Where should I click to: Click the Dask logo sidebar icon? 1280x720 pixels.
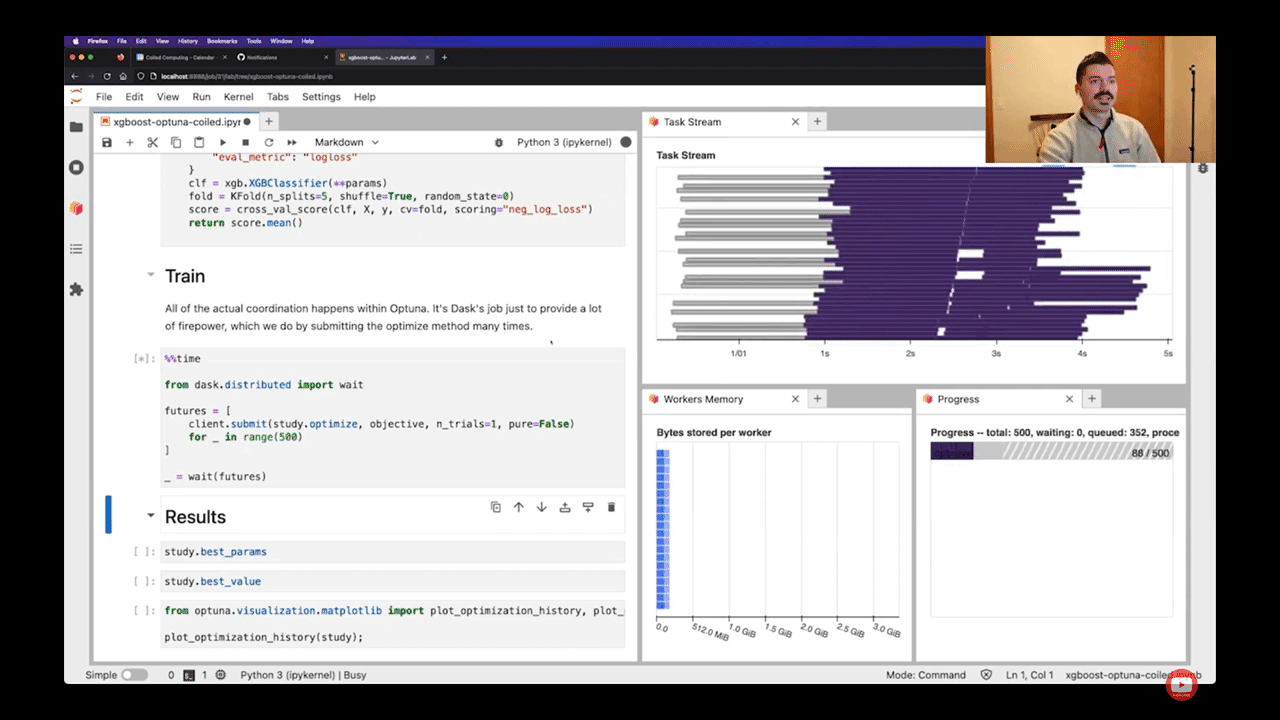(x=76, y=208)
